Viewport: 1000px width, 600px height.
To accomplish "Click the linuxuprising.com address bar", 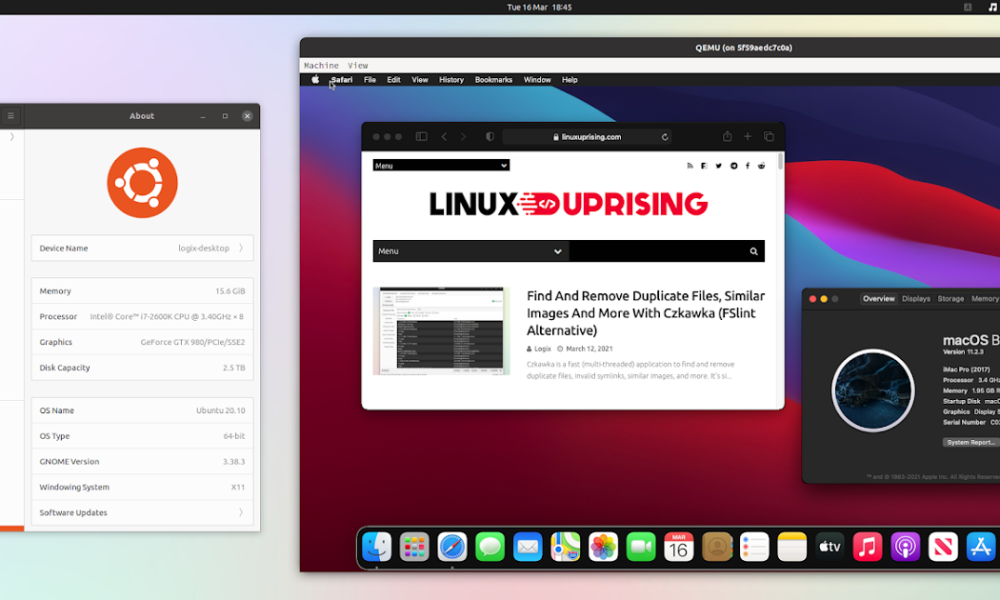I will 587,136.
